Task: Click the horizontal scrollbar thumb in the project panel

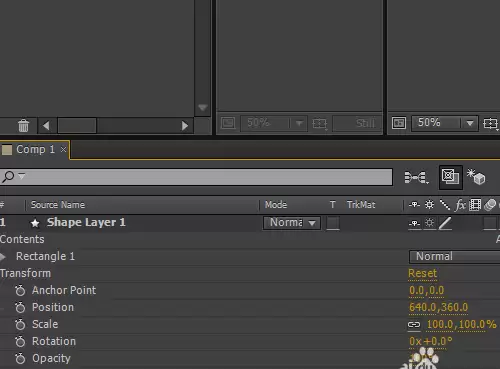Action: click(77, 126)
